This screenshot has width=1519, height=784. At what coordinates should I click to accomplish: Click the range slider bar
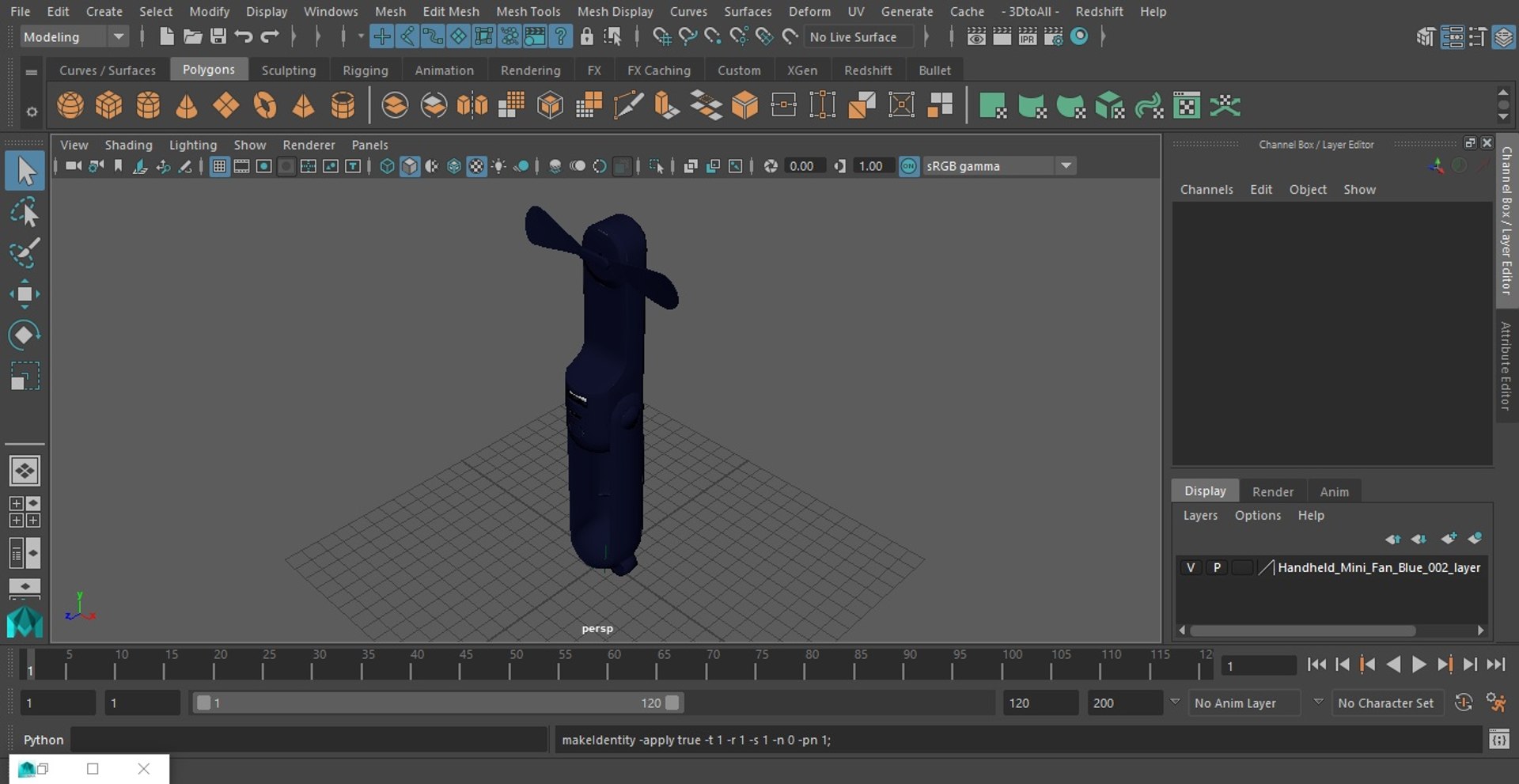coord(438,703)
